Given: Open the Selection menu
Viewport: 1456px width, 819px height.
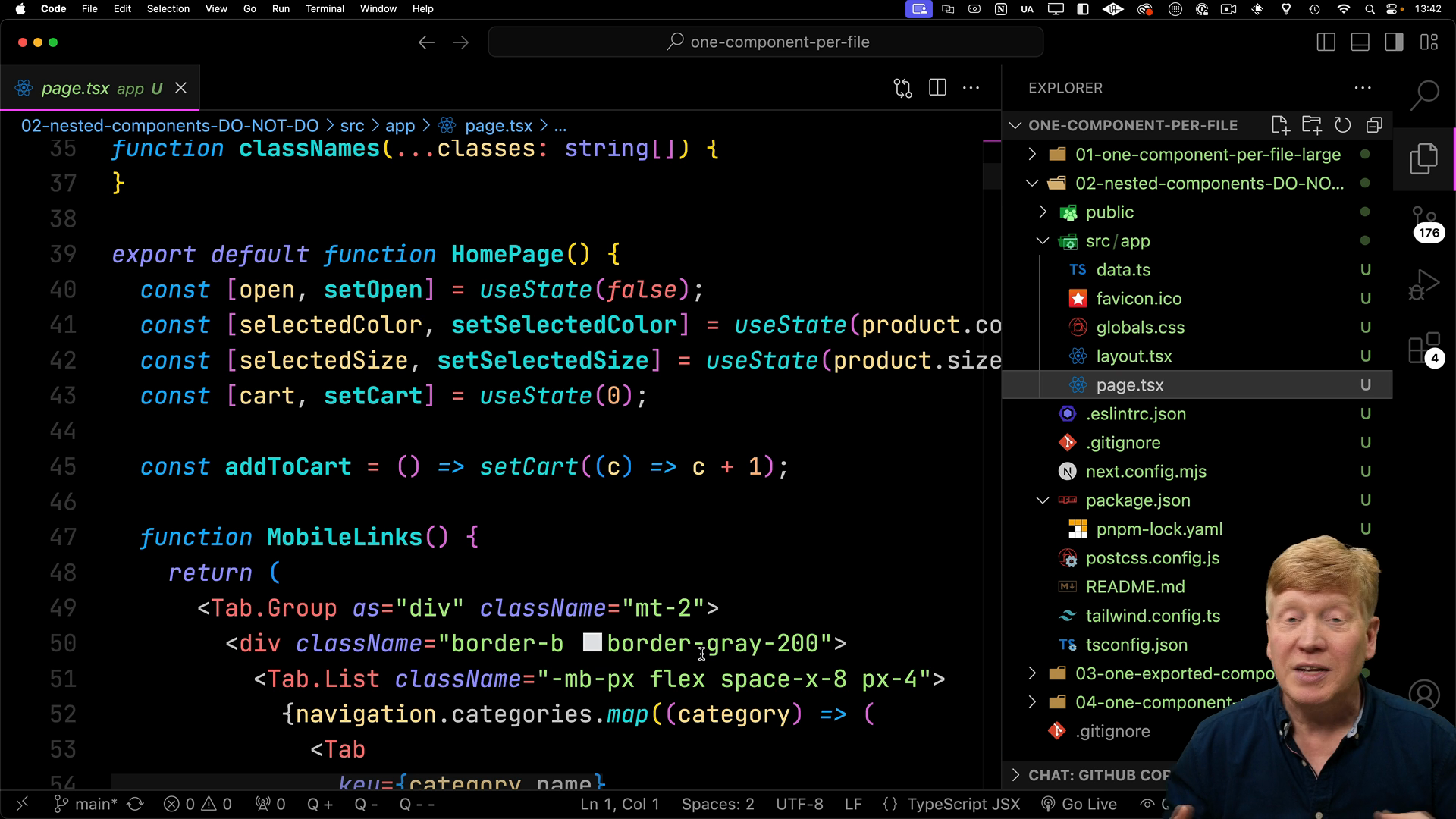Looking at the screenshot, I should [168, 9].
